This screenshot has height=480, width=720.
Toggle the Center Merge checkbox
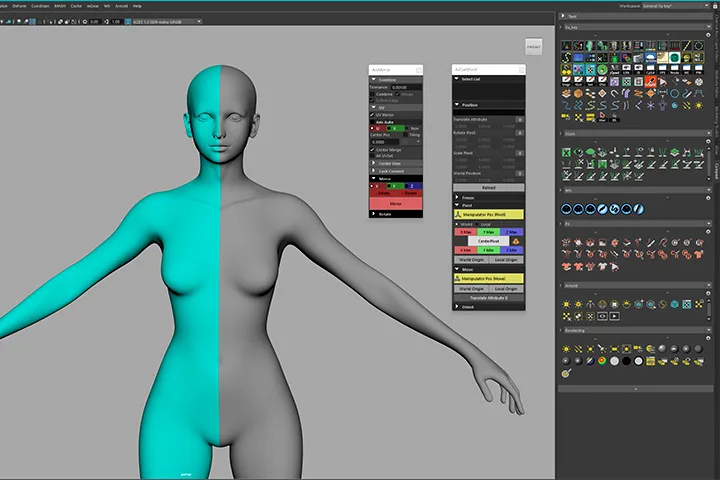(372, 150)
